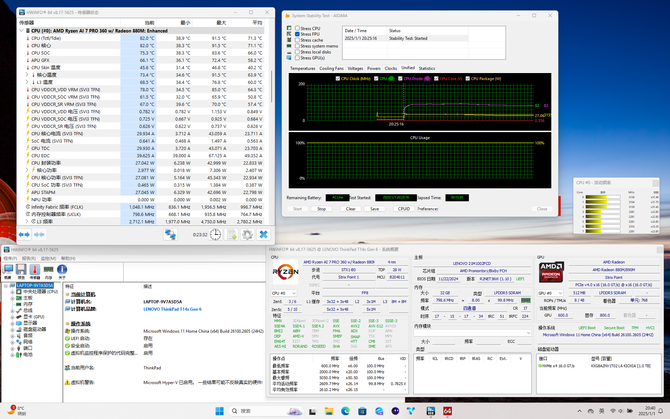Click the blue X icon in sensors toolbar
Image resolution: width=670 pixels, height=419 pixels.
click(264, 234)
